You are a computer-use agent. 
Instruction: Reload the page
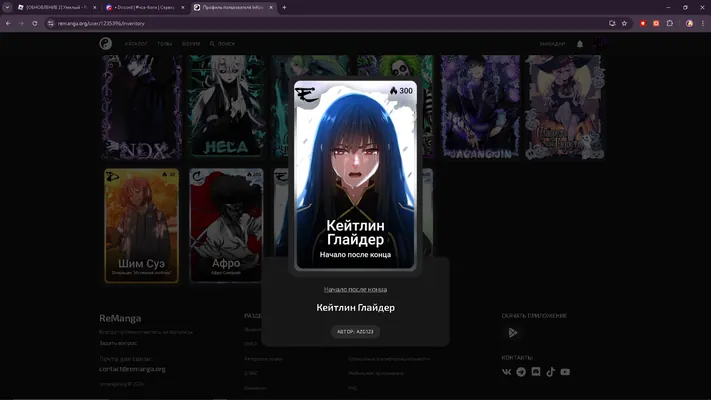(34, 23)
